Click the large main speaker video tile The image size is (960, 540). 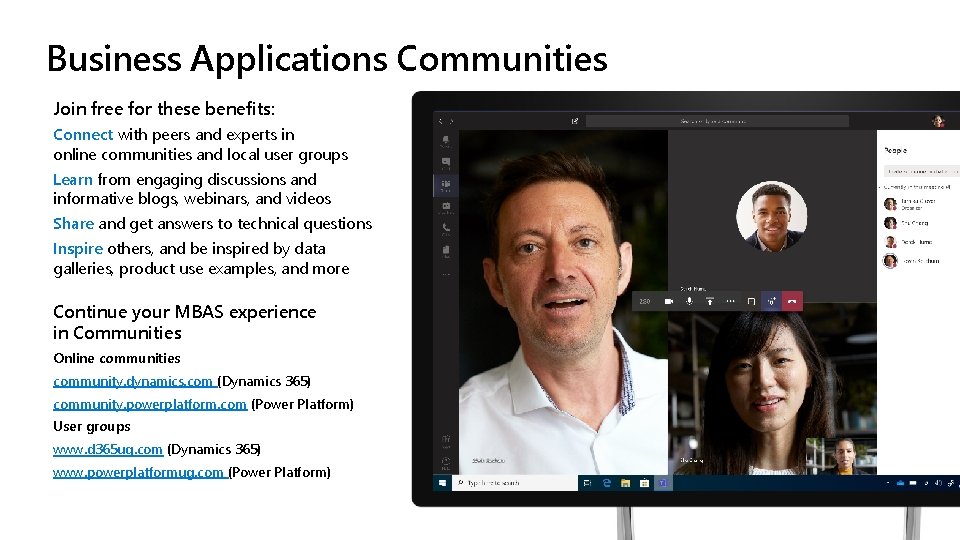click(563, 302)
